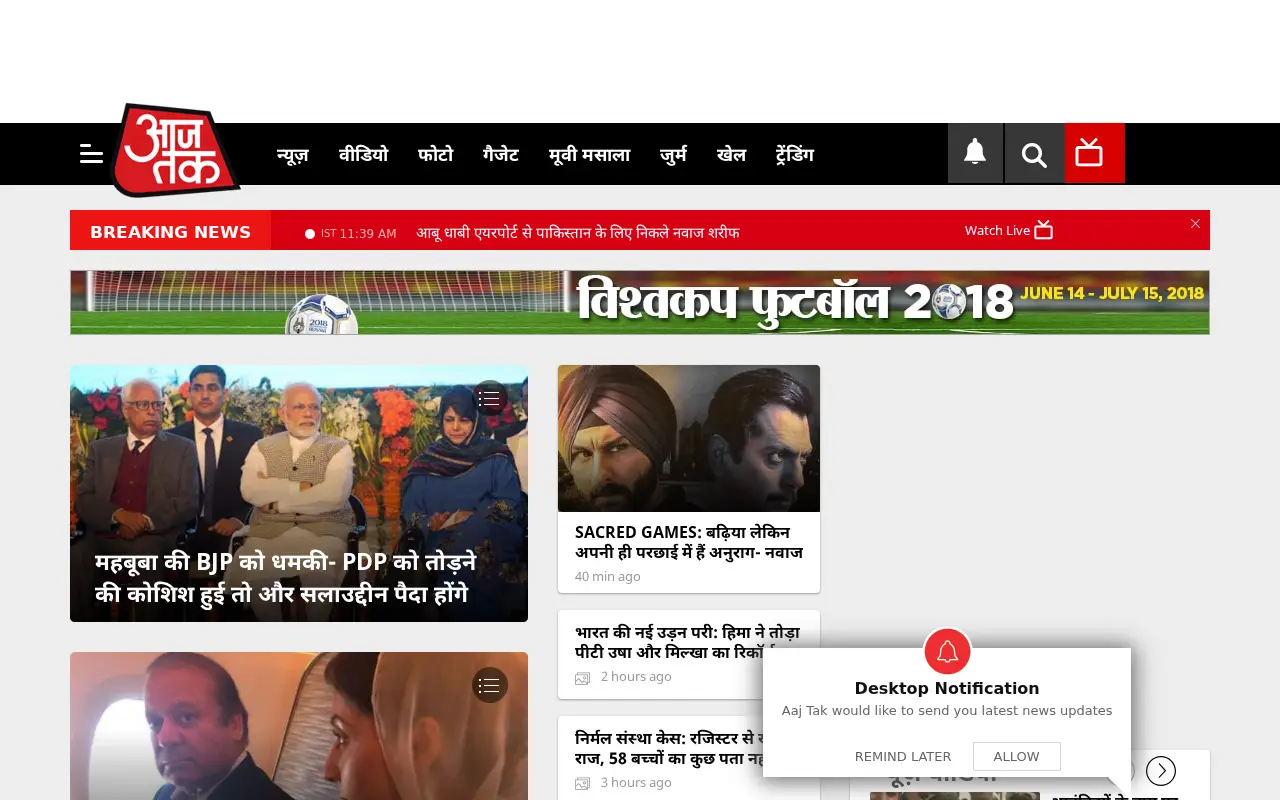Click red bell icon on notification popup

coord(947,652)
